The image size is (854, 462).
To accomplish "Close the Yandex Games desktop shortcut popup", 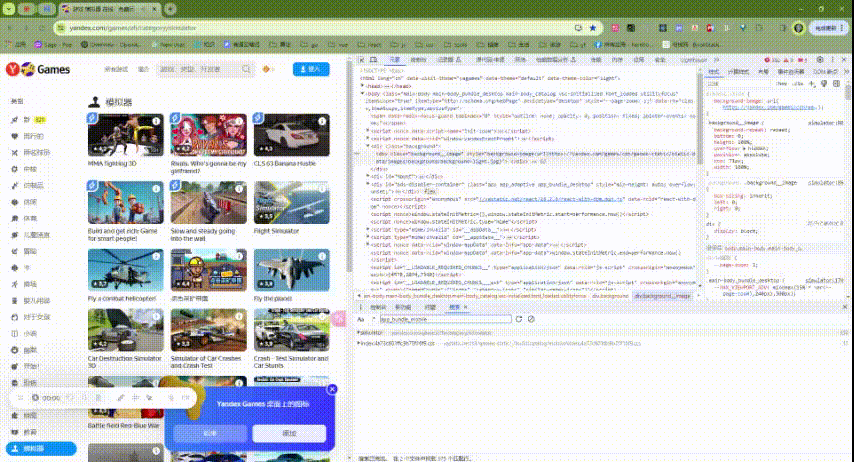I will [x=332, y=389].
